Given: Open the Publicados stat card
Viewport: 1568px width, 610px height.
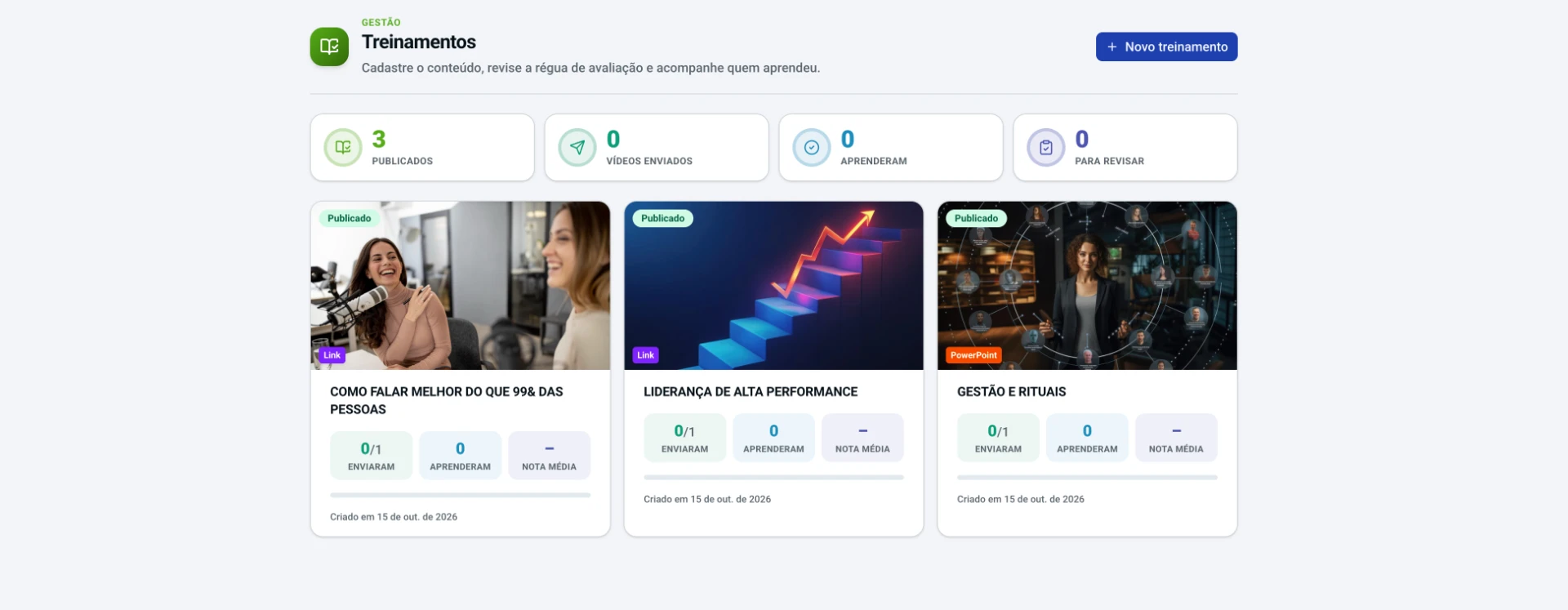Looking at the screenshot, I should click(422, 148).
